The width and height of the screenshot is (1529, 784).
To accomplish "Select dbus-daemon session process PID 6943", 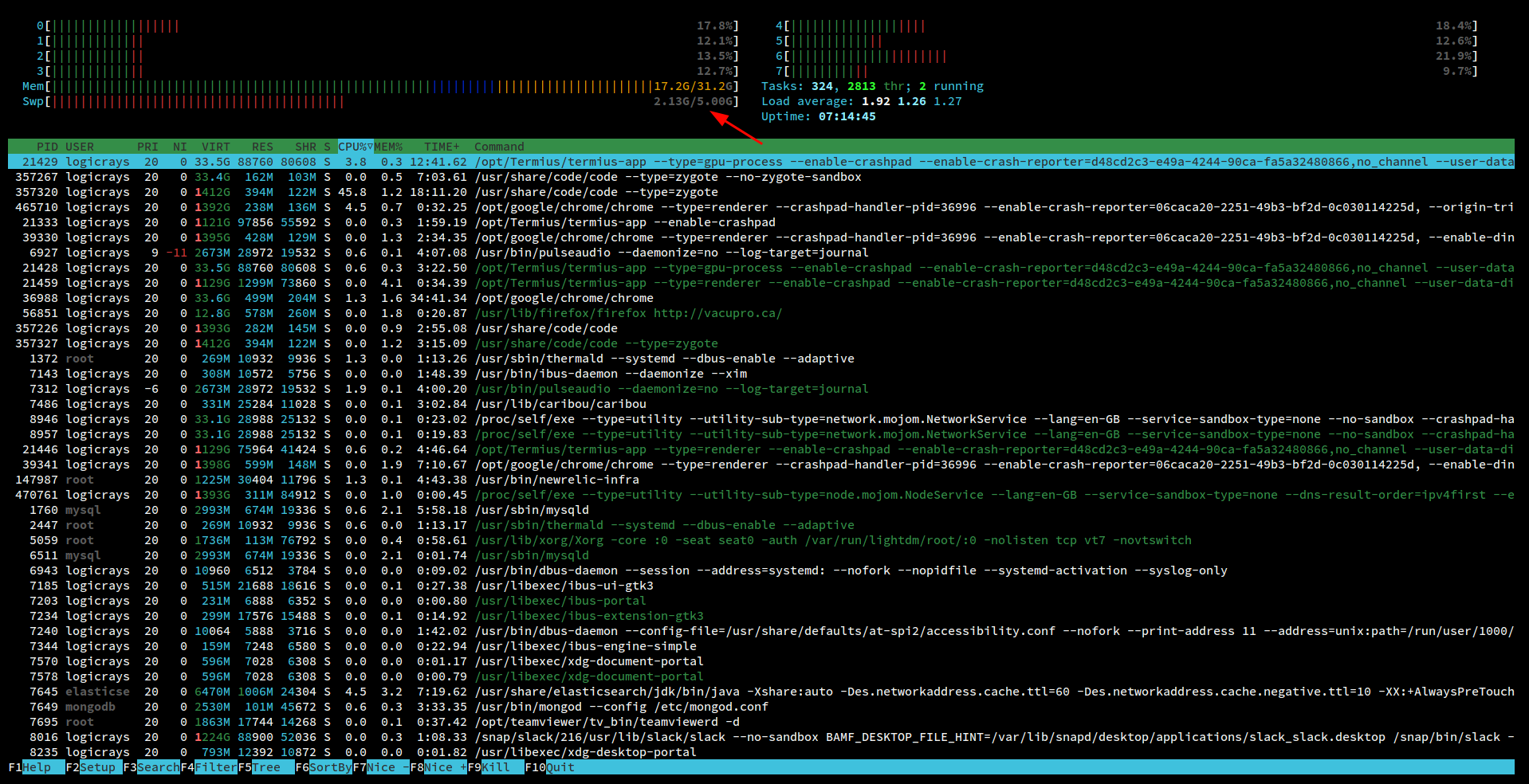I will click(761, 570).
